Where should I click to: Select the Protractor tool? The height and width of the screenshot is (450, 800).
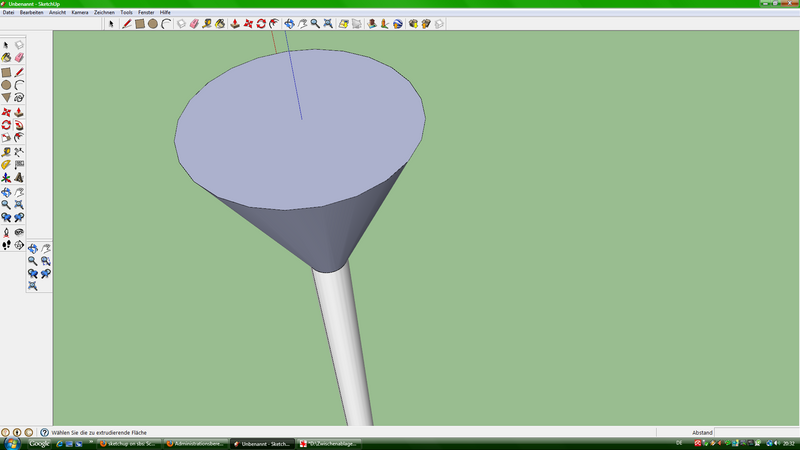click(x=6, y=163)
